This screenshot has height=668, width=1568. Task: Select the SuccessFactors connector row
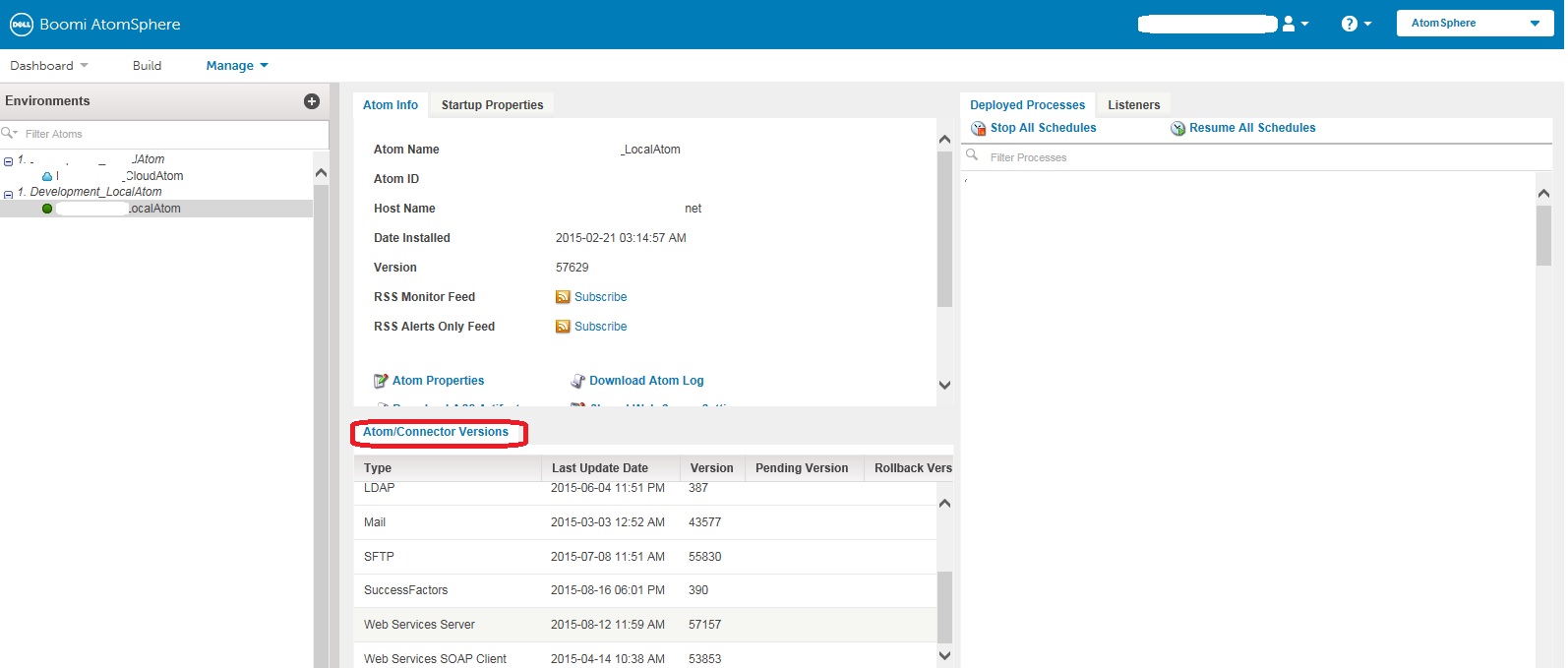(645, 590)
